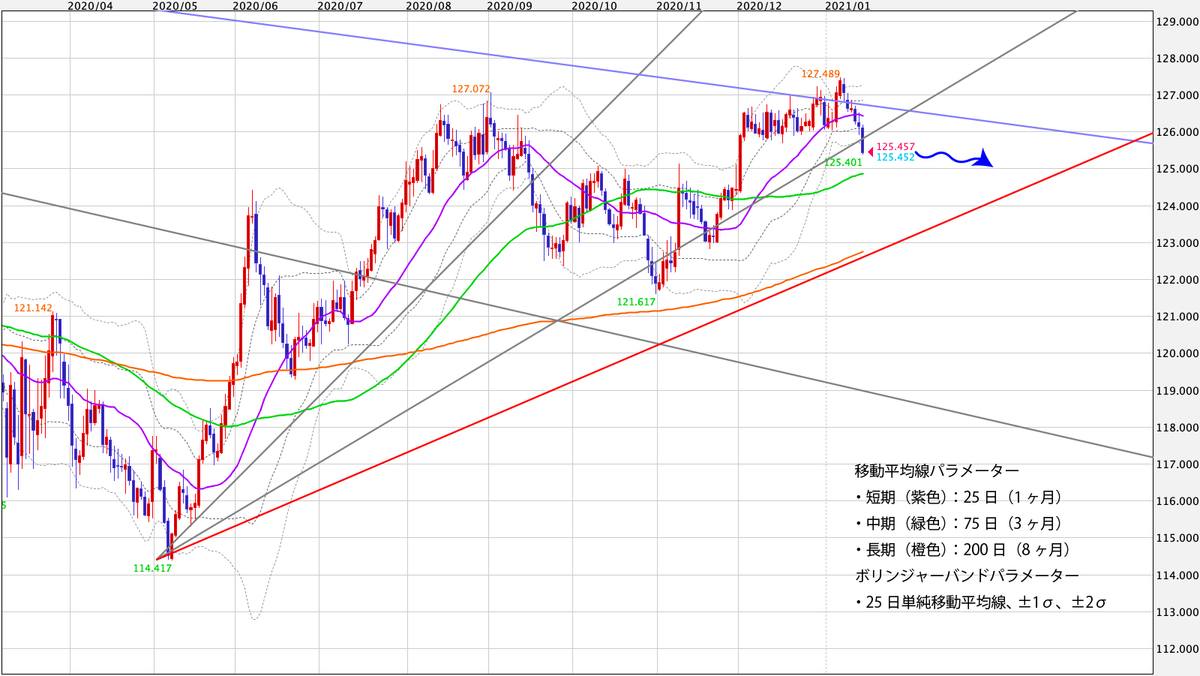Click the 長期（橙色）：200 日 legend line
The image size is (1200, 676).
pyautogui.click(x=962, y=549)
